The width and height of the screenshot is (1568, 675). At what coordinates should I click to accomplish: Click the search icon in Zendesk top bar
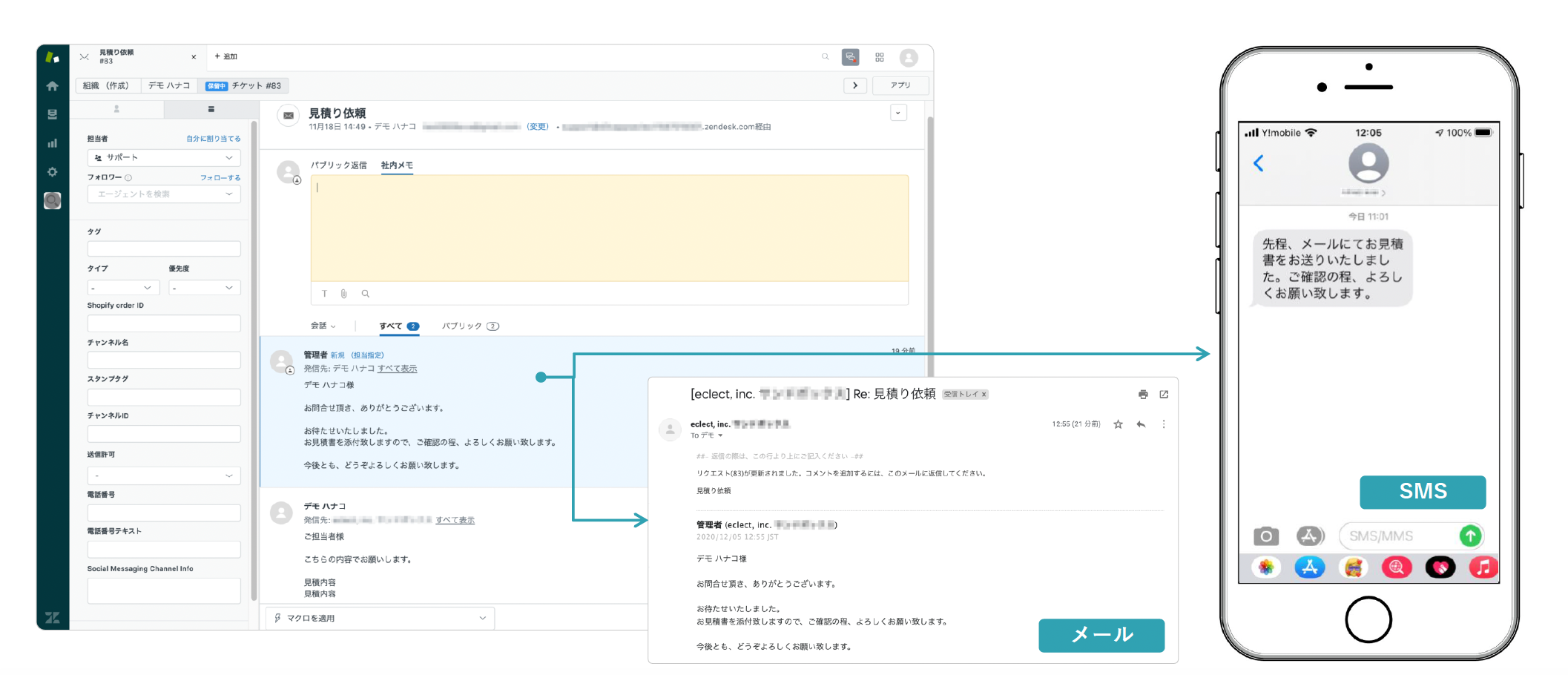pyautogui.click(x=825, y=56)
